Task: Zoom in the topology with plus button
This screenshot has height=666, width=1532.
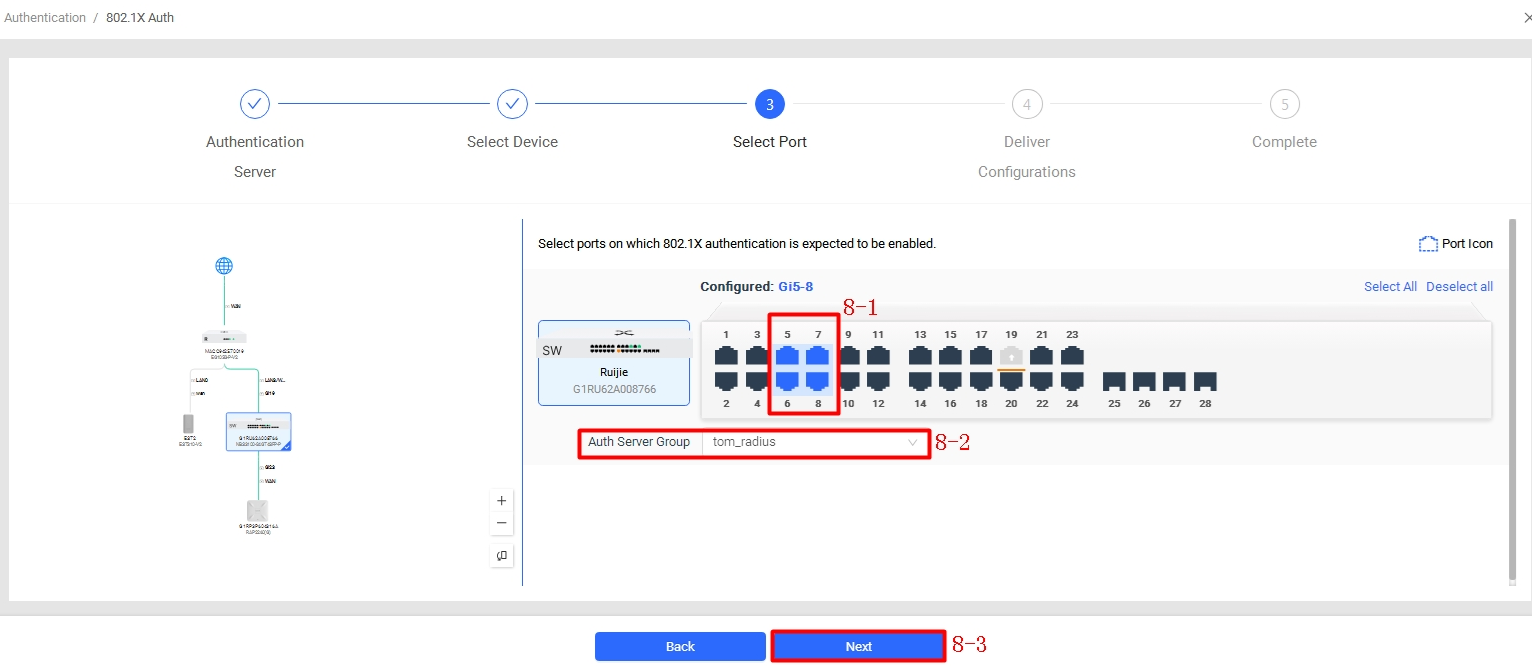Action: point(502,501)
